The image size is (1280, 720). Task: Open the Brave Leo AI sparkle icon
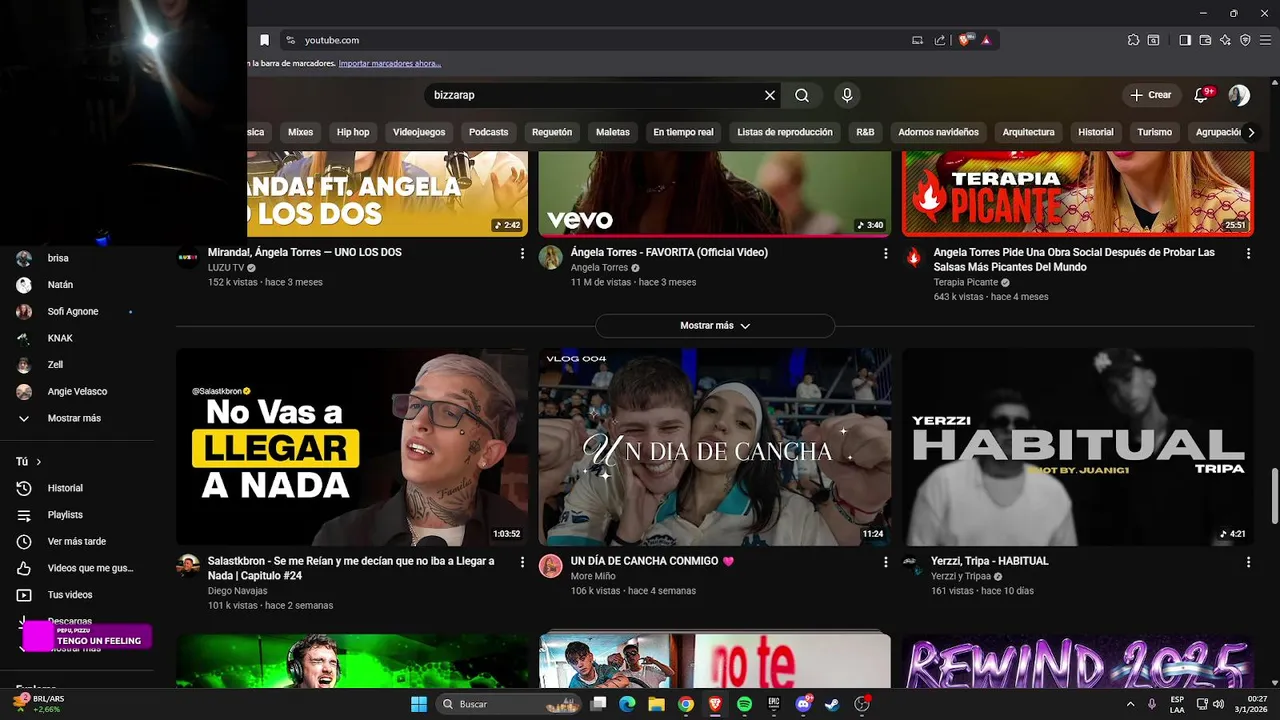click(1225, 40)
